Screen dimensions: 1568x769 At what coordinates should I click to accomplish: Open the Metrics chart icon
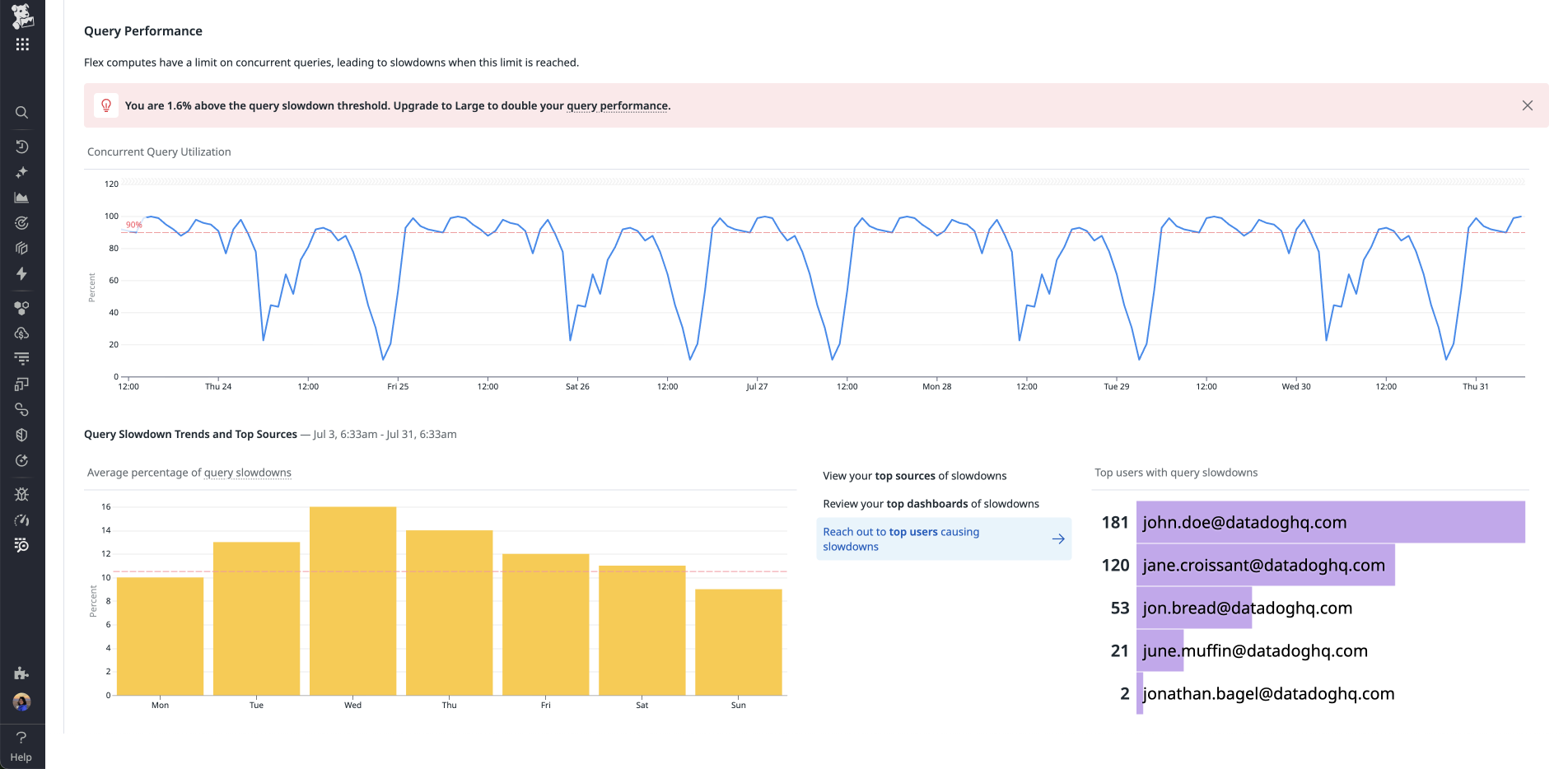pyautogui.click(x=22, y=198)
